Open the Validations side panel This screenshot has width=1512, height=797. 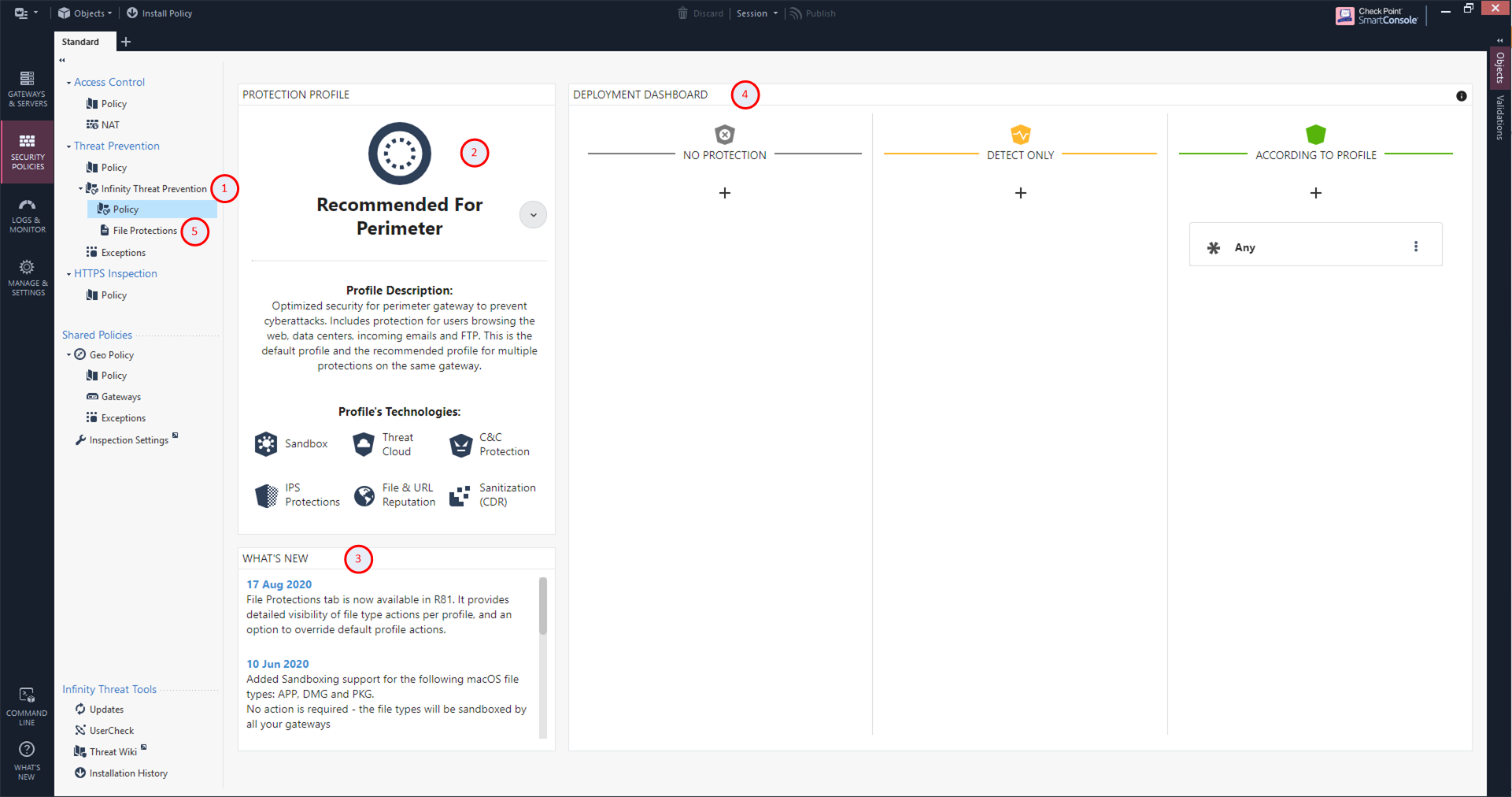[1500, 117]
